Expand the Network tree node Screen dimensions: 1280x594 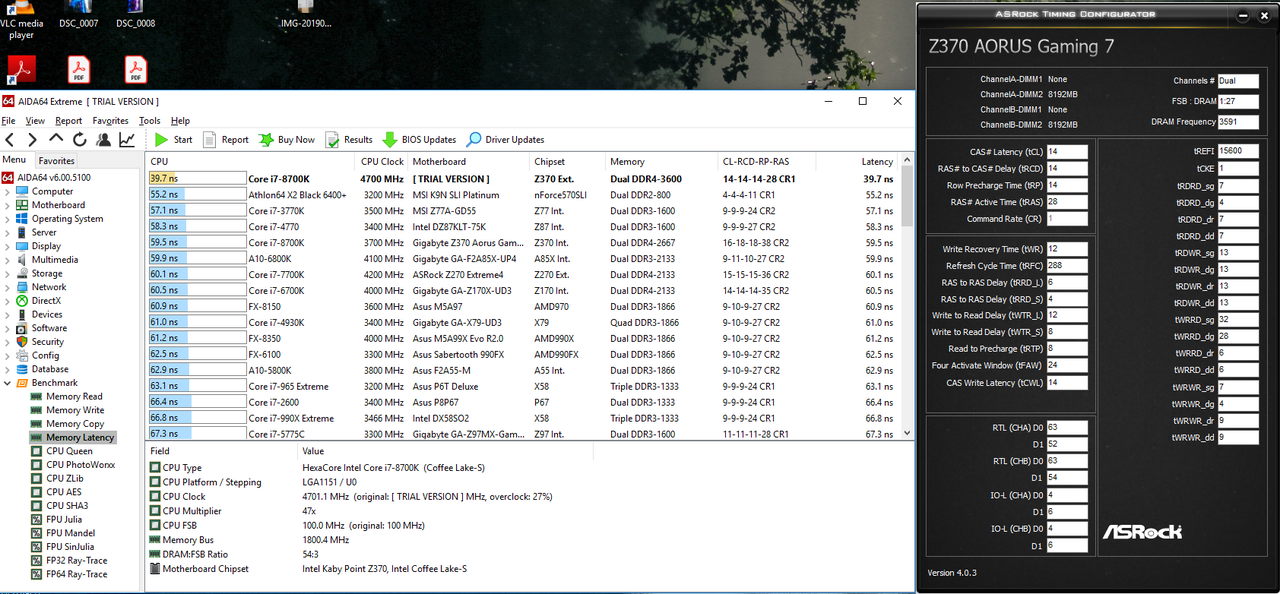click(x=8, y=287)
